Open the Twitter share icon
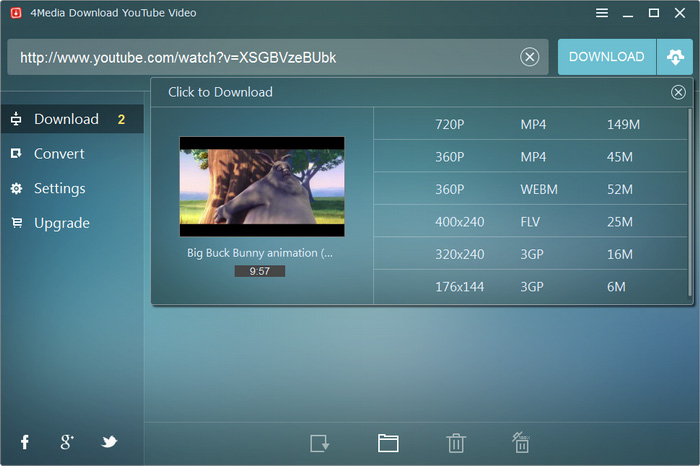Screen dimensions: 700x466 pos(109,442)
